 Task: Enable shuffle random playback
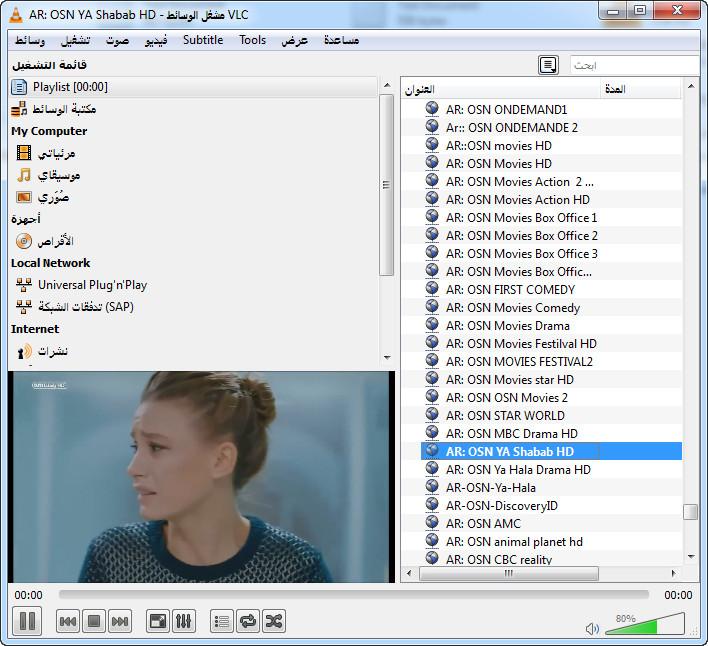click(273, 622)
